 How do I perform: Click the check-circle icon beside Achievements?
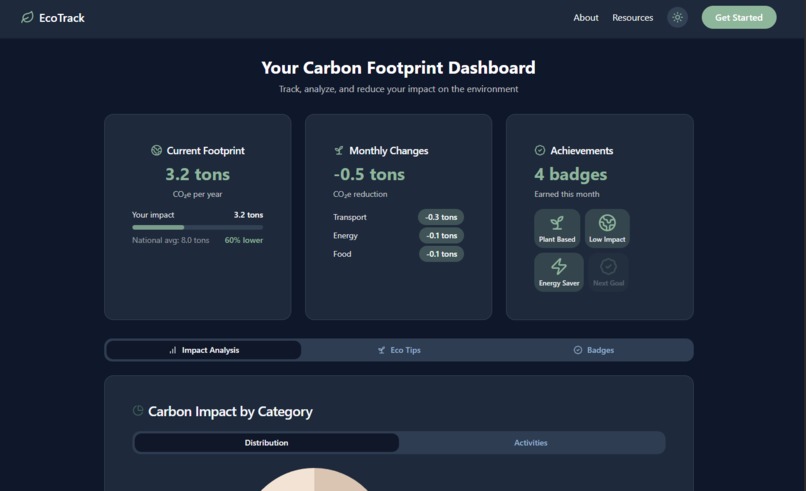coord(540,150)
